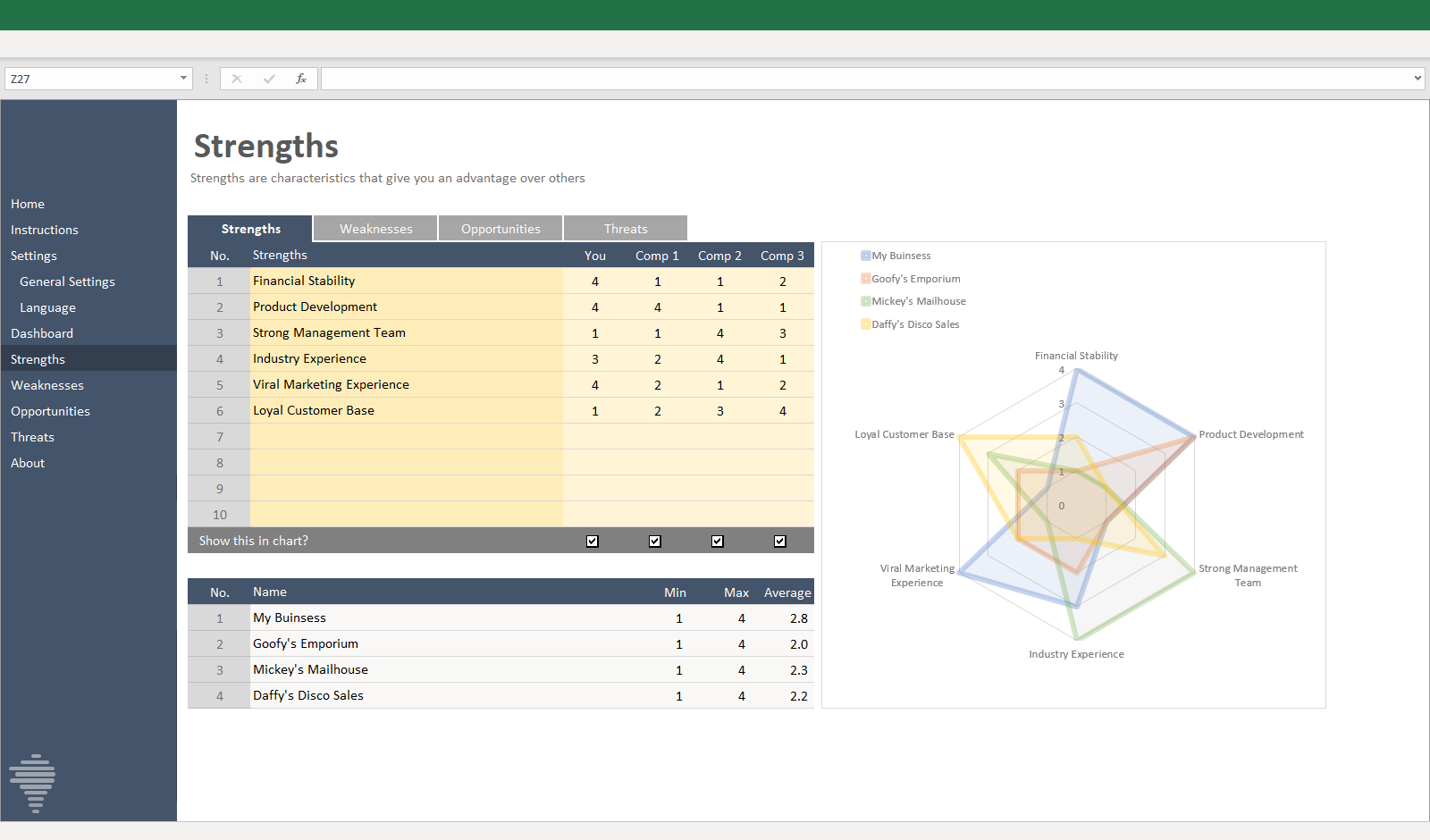Image resolution: width=1430 pixels, height=840 pixels.
Task: Open About in sidebar
Action: 28,463
